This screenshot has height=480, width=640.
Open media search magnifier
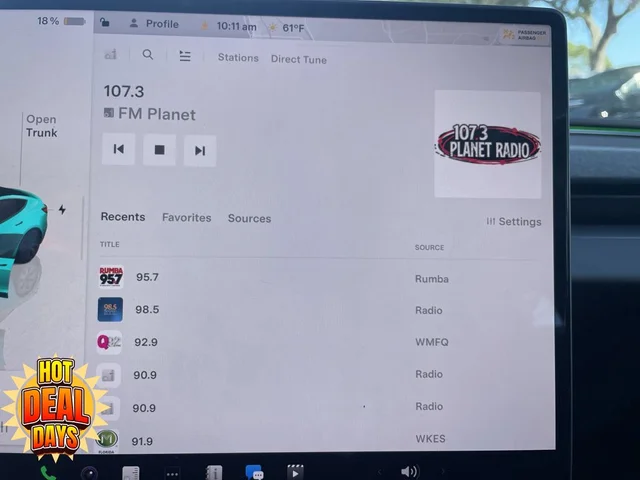[x=148, y=55]
